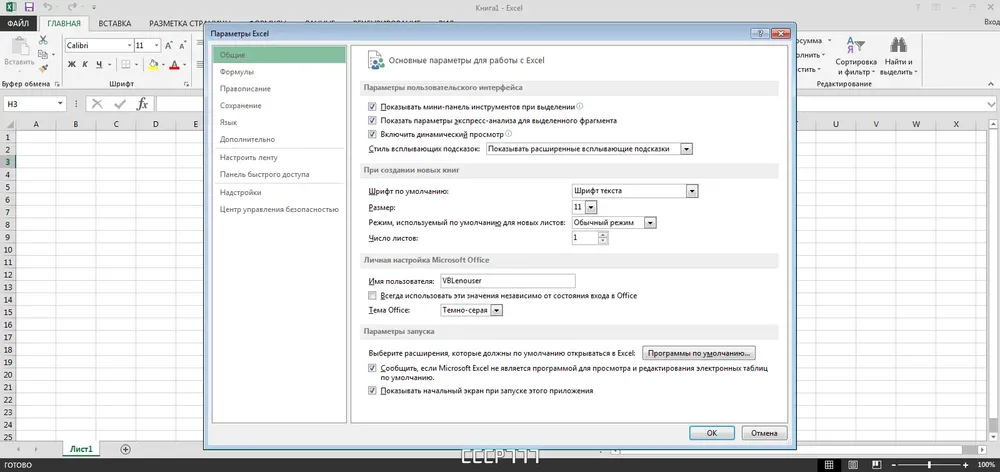Enable 'Всегда использовать эти значения' checkbox

click(372, 296)
